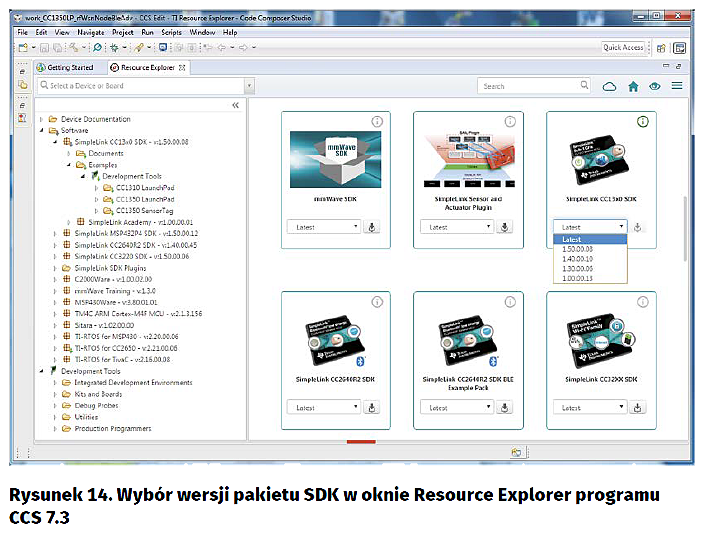Click download icon on SimpleLink CC2640R2 SDK card

372,407
